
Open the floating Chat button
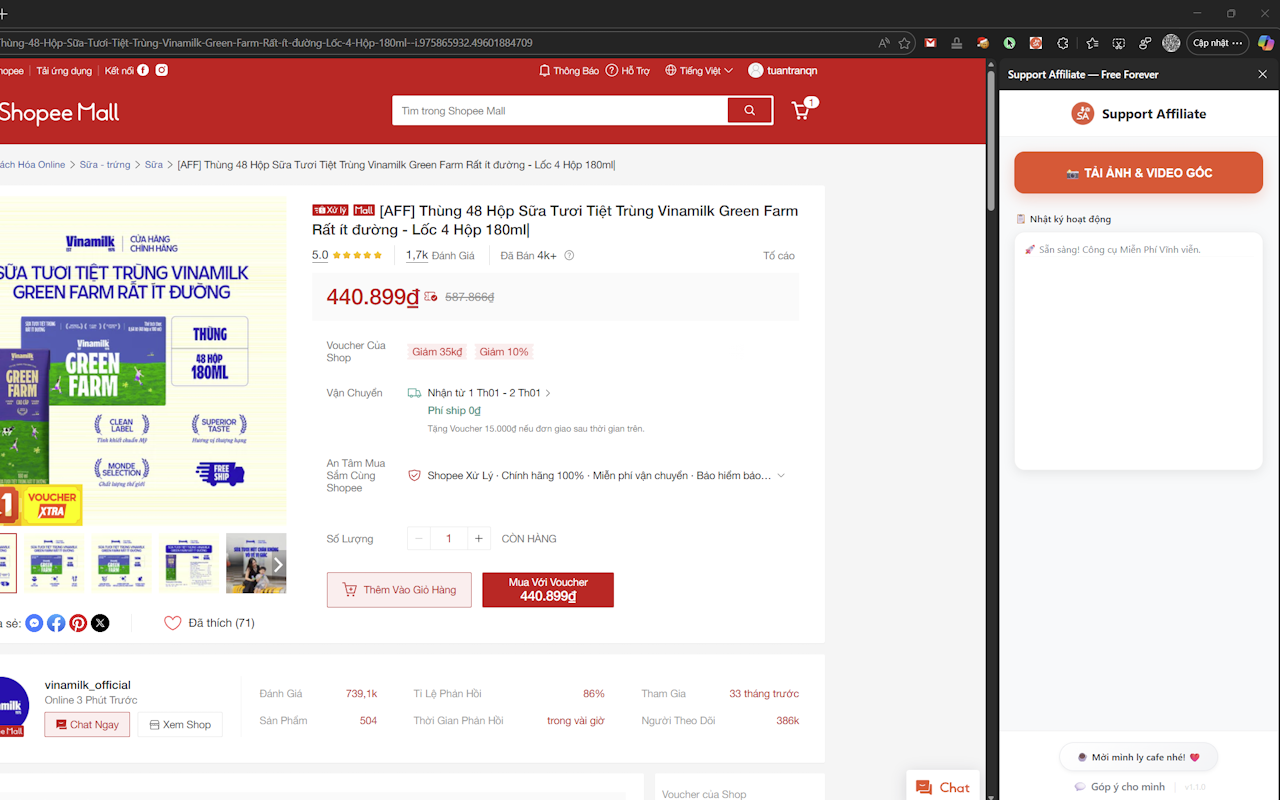tap(943, 787)
